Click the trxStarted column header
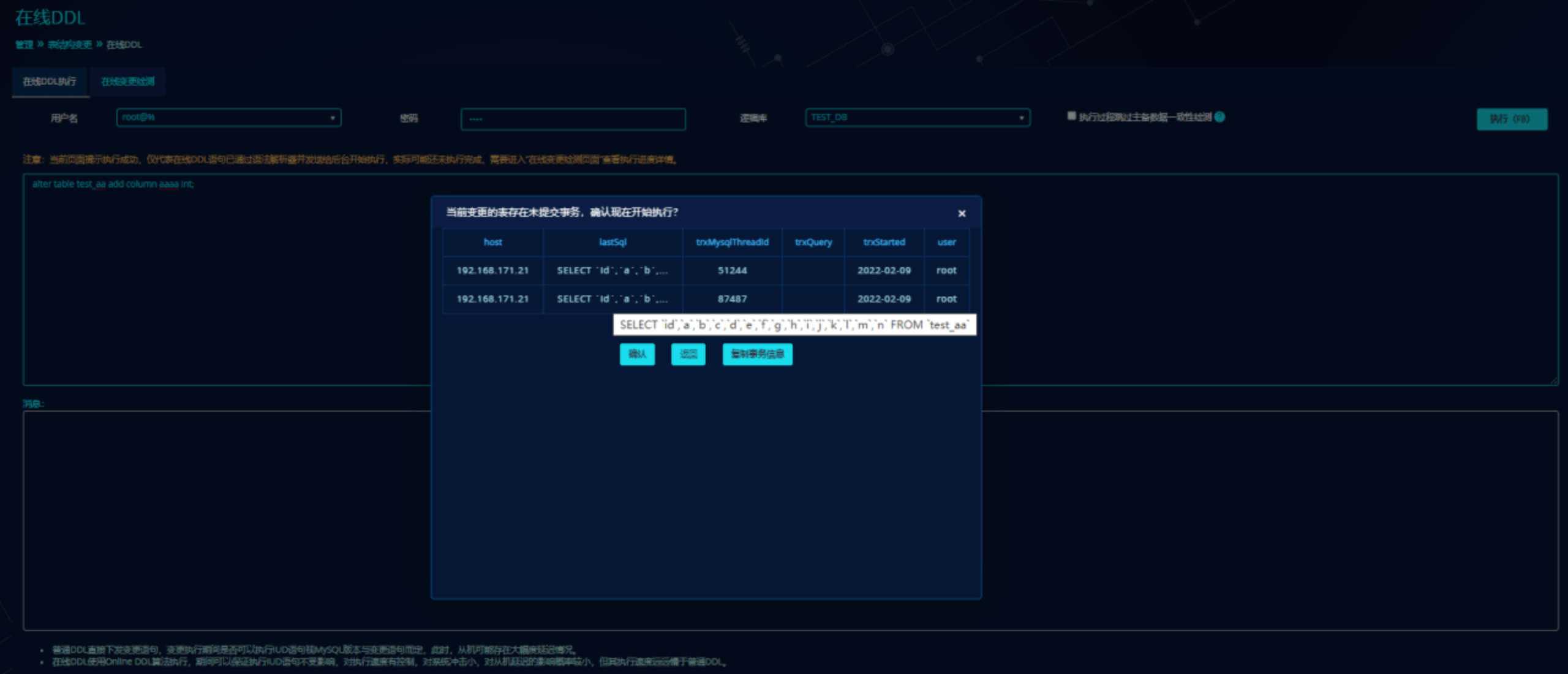1568x674 pixels. (x=884, y=242)
